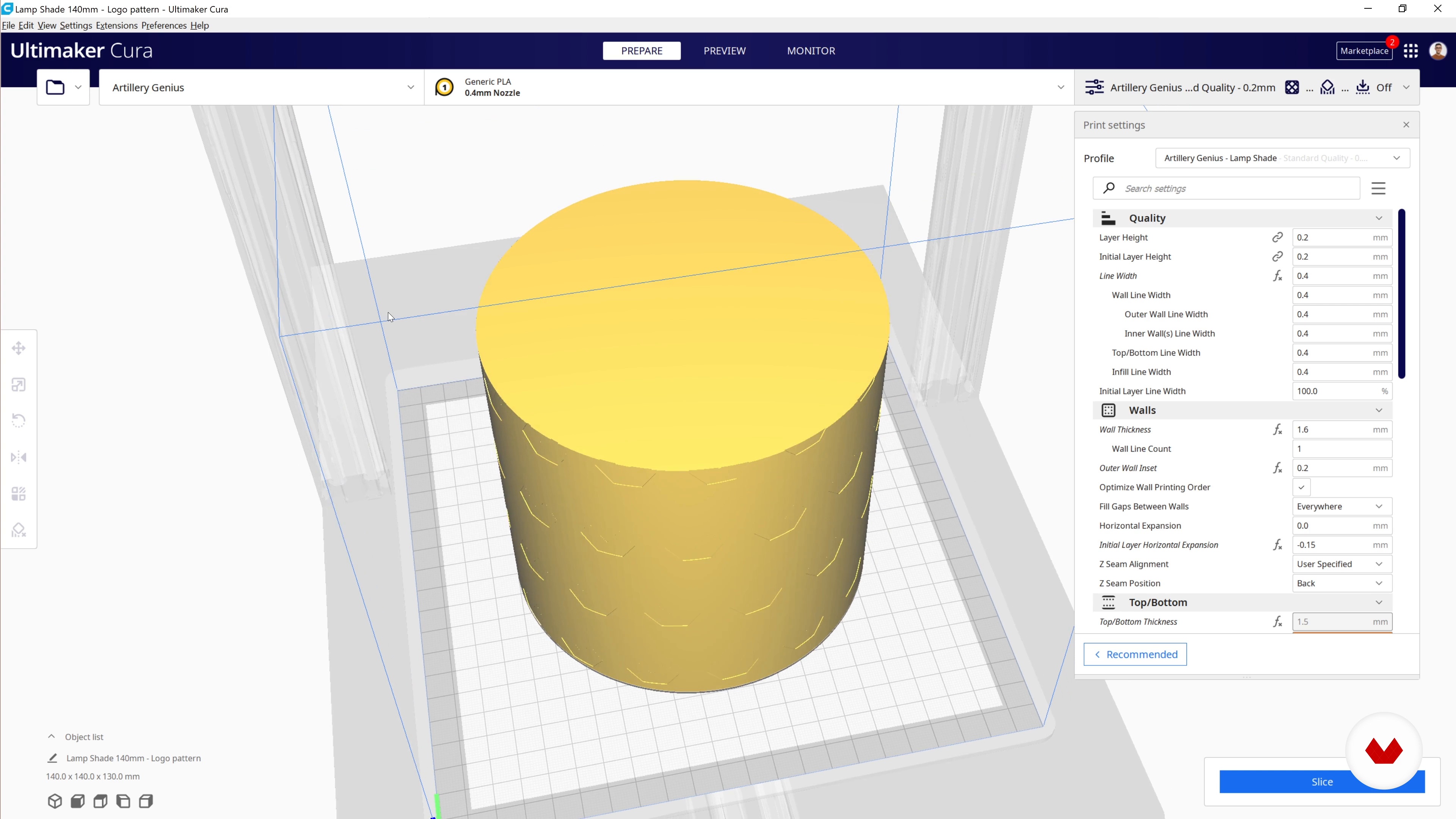Click the Wall Thickness formula icon
Image resolution: width=1456 pixels, height=819 pixels.
click(x=1277, y=430)
